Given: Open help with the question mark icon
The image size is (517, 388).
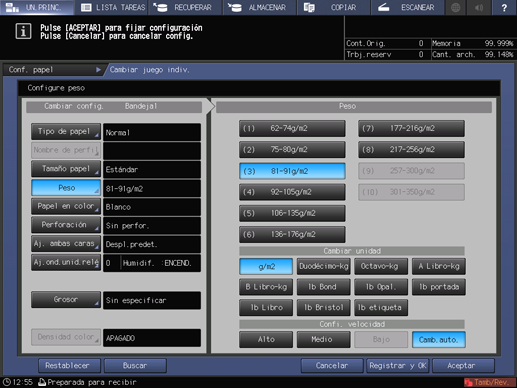Looking at the screenshot, I should coord(504,7).
